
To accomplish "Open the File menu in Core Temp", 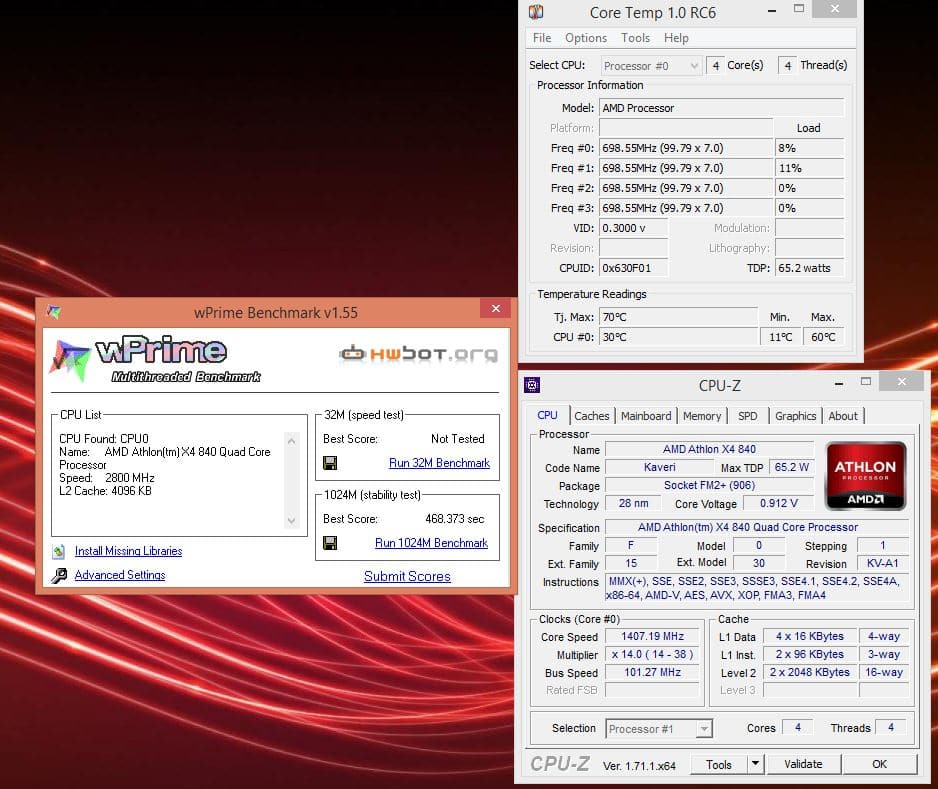I will pos(542,38).
